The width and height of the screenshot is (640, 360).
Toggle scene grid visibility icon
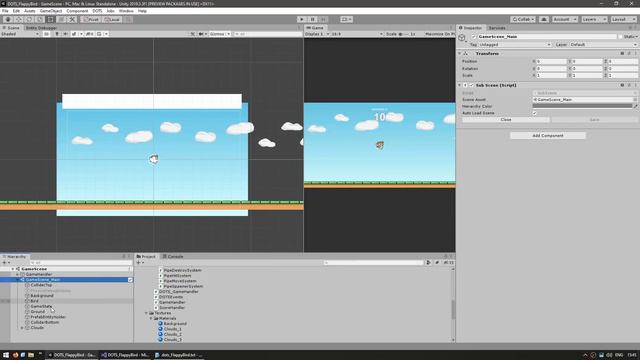(x=99, y=34)
